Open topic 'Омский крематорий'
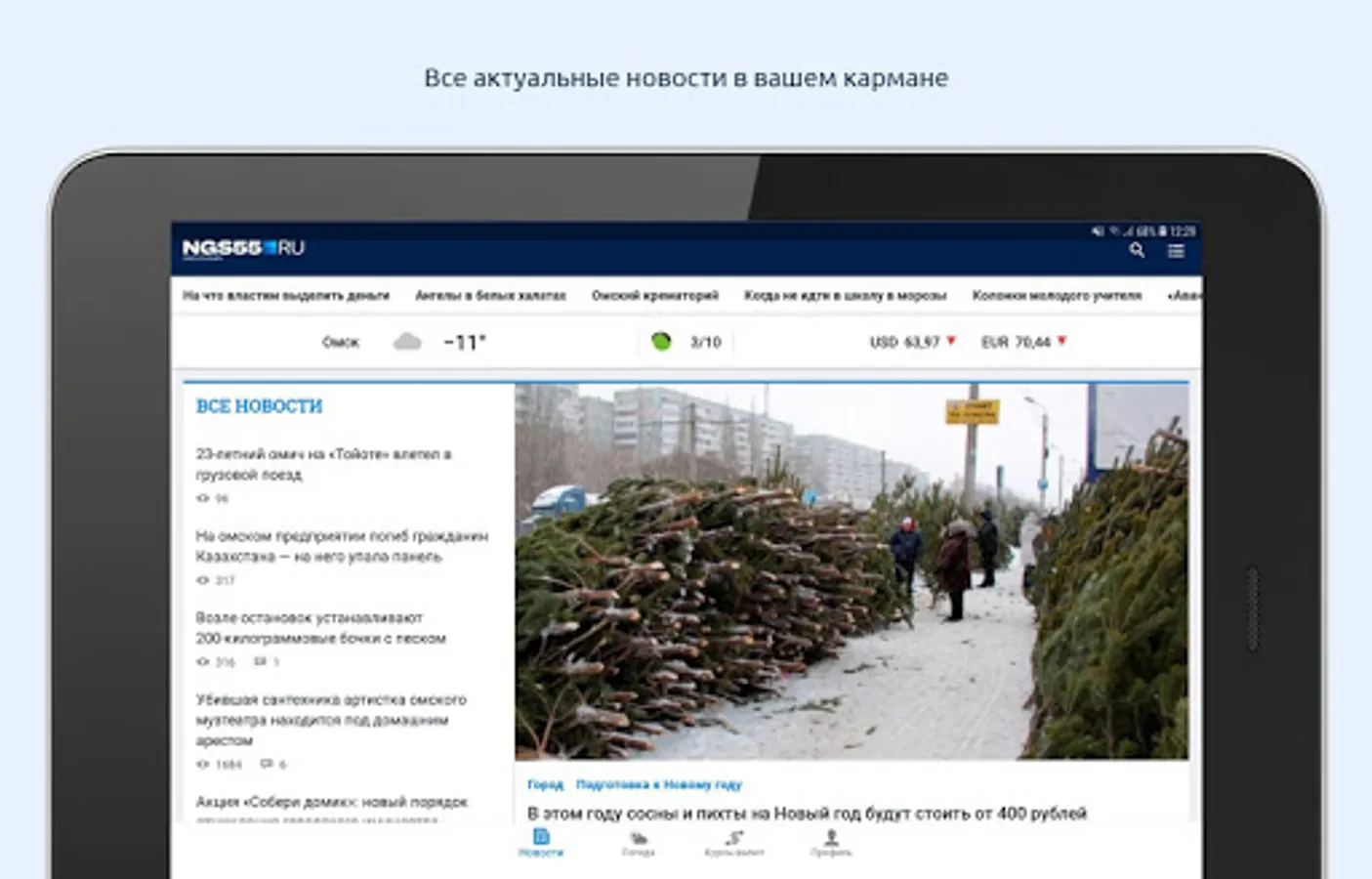The image size is (1372, 879). click(655, 295)
